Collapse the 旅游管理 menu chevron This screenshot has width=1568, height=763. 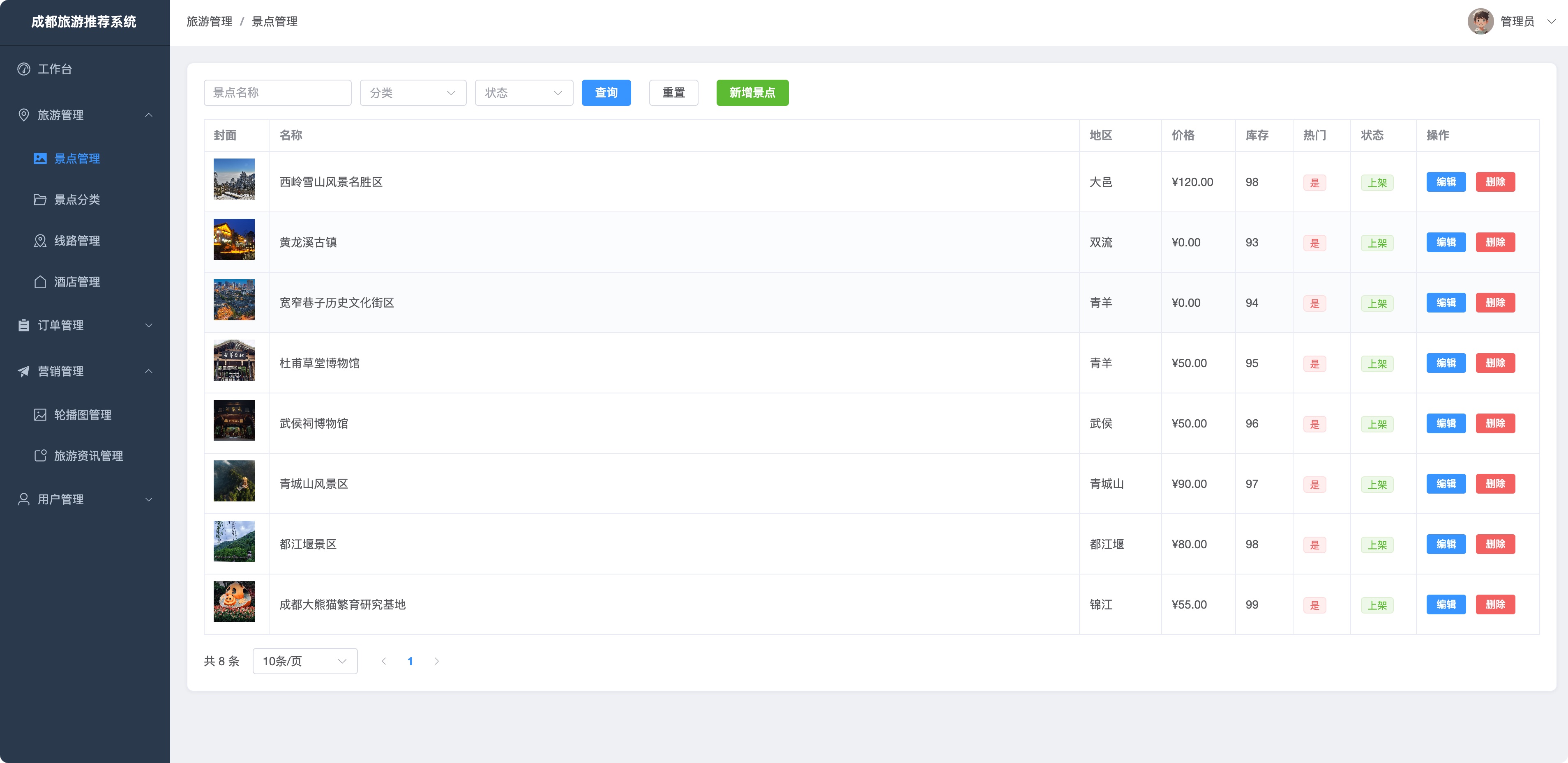point(148,115)
